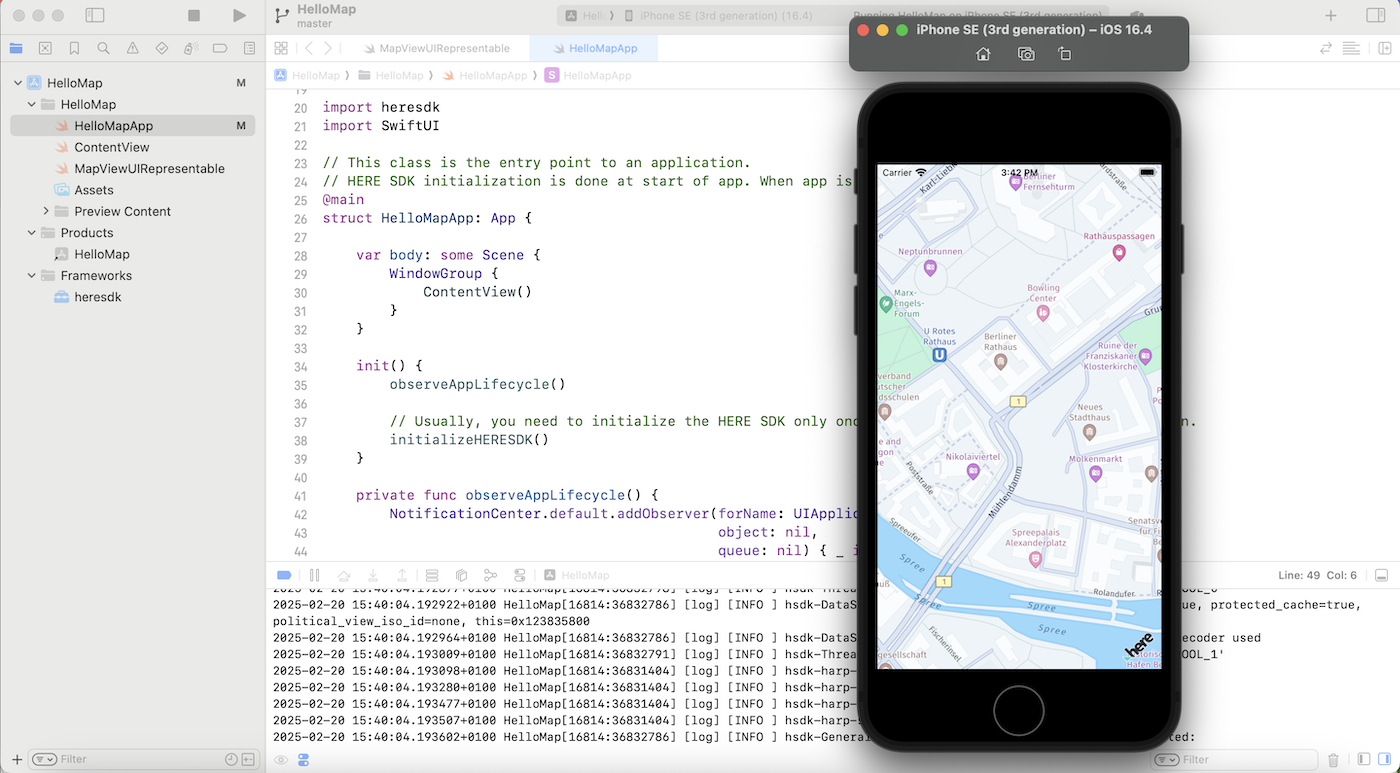
Task: Add editor with plus in toolbar
Action: (x=1330, y=16)
